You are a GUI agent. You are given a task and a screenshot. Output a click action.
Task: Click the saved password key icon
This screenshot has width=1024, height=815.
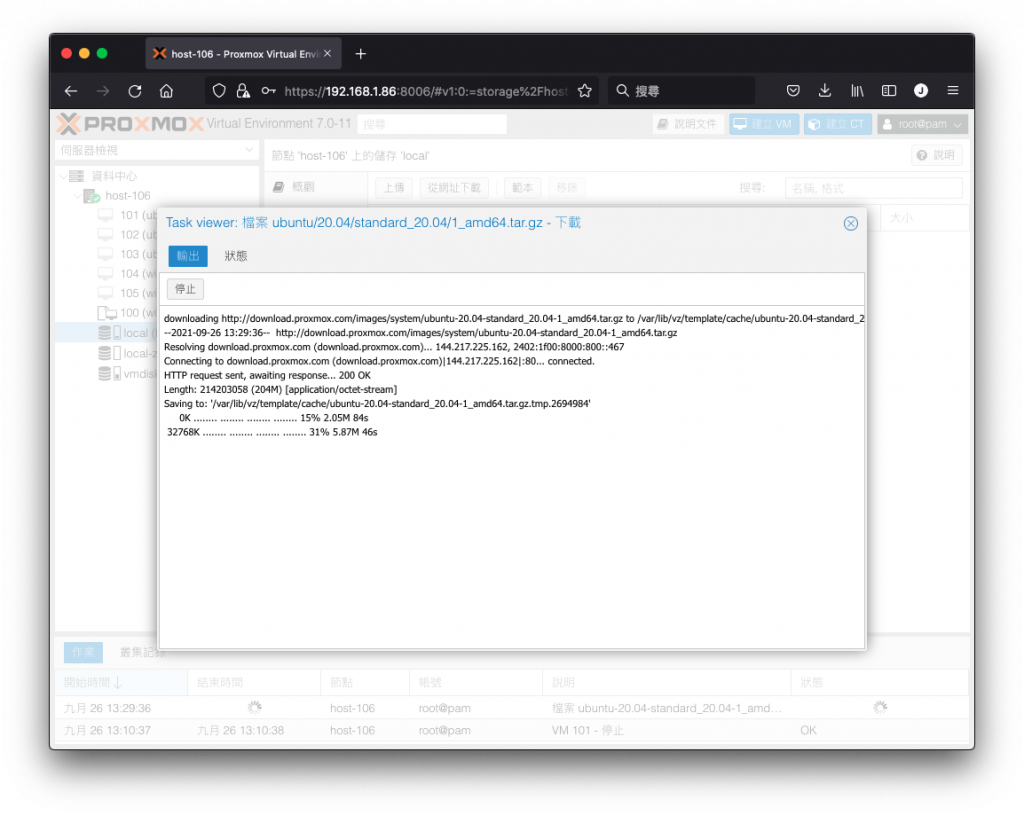tap(268, 91)
